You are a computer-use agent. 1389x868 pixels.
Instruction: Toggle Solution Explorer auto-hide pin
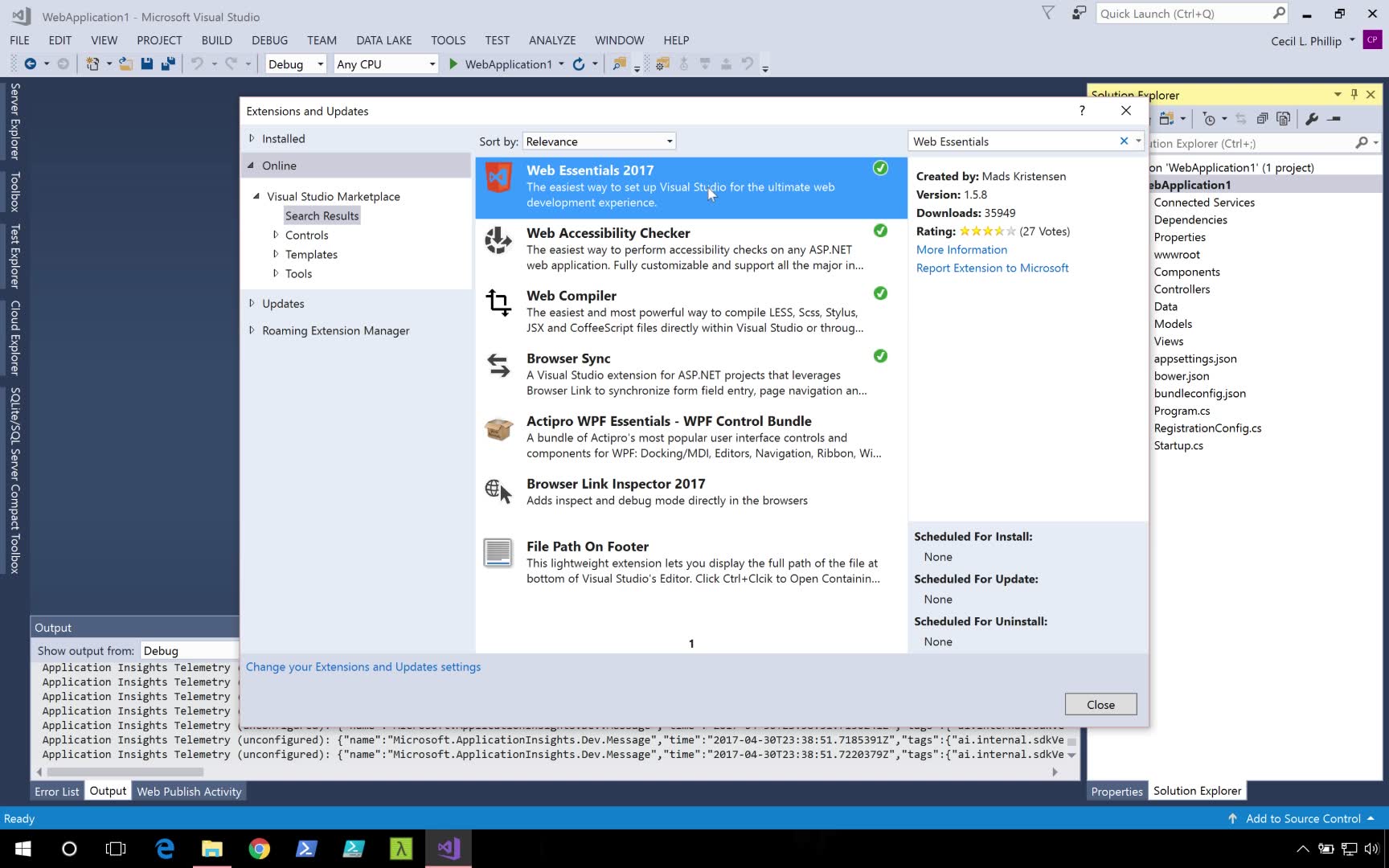[x=1354, y=95]
